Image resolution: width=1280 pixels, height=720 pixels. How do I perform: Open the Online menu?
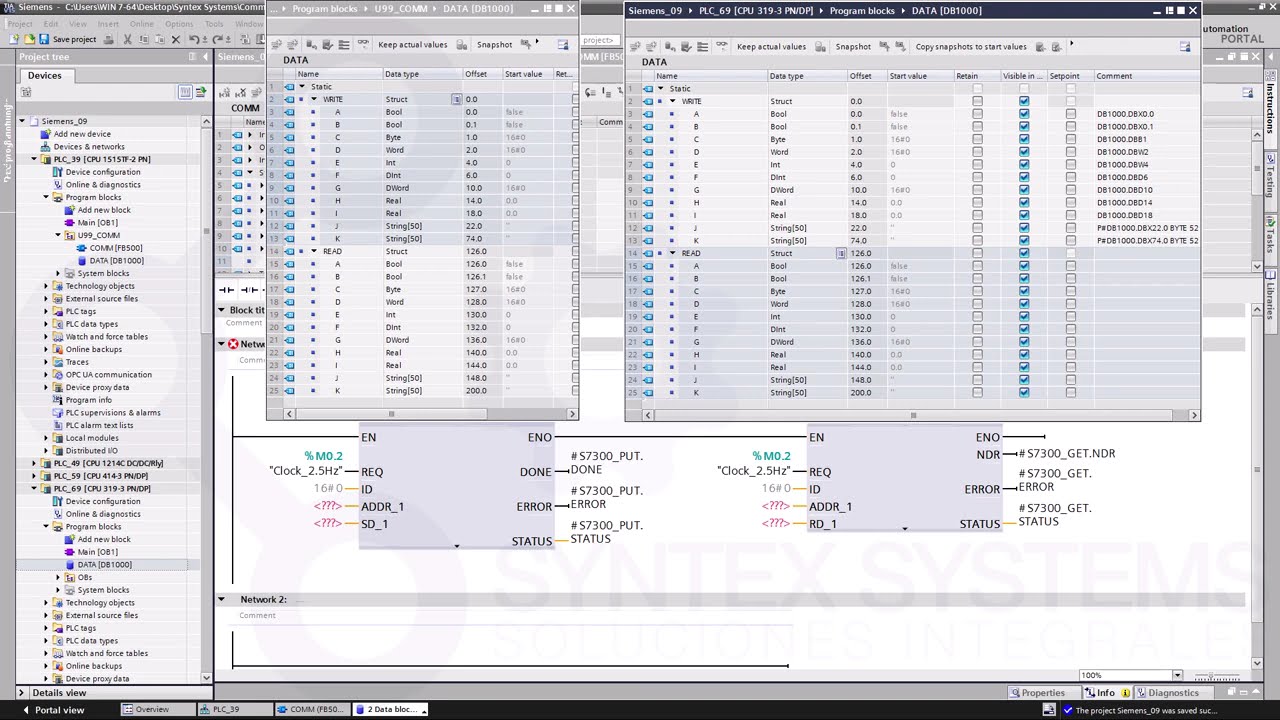coord(141,23)
